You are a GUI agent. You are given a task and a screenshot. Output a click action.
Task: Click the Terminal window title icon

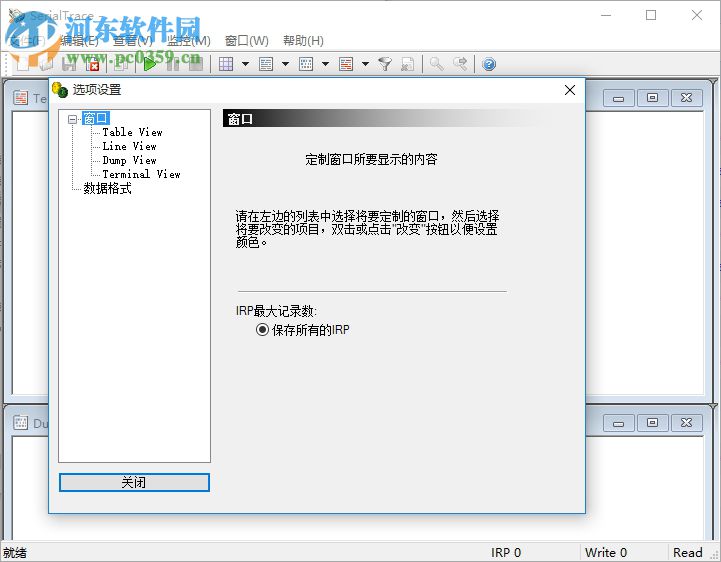tap(21, 97)
